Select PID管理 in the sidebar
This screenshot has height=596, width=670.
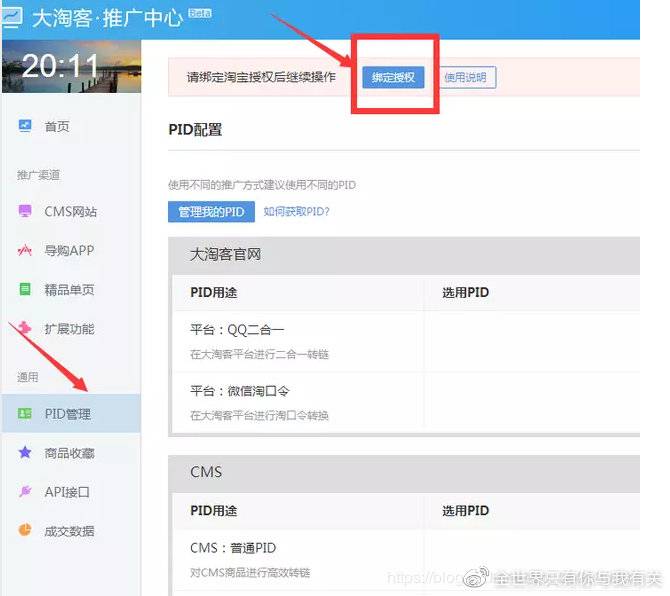pos(68,414)
